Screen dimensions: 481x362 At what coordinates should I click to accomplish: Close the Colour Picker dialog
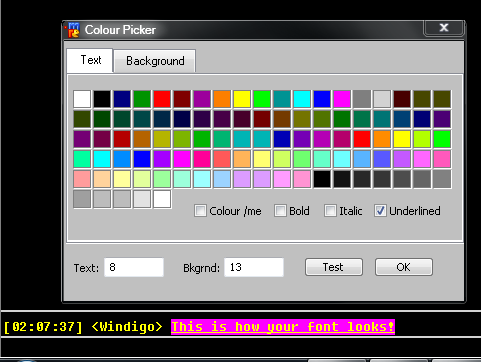[444, 28]
